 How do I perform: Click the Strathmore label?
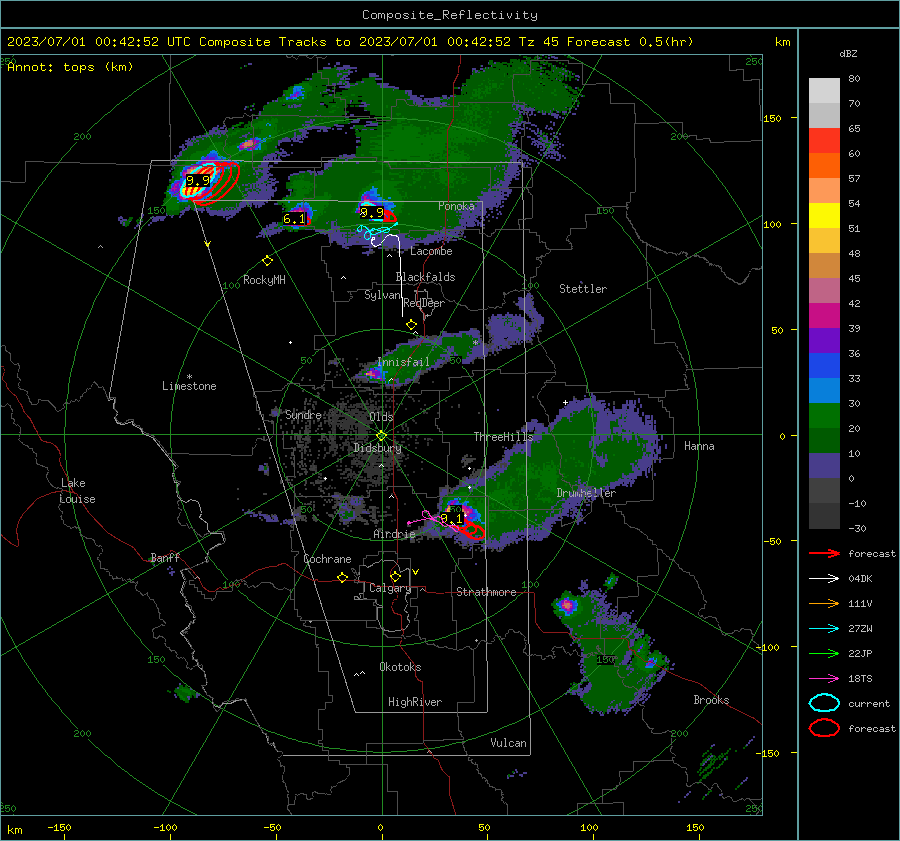pyautogui.click(x=486, y=592)
